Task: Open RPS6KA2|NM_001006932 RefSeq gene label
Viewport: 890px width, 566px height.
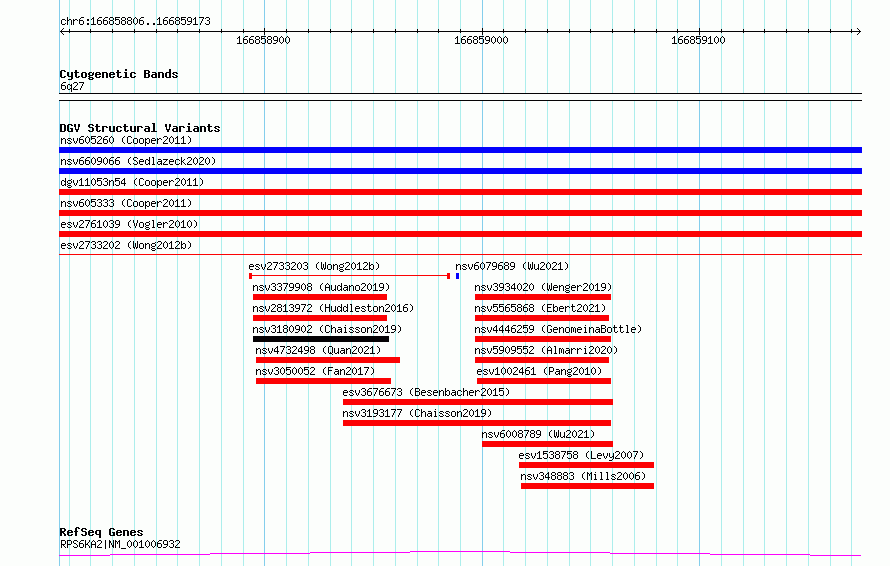Action: (x=120, y=544)
